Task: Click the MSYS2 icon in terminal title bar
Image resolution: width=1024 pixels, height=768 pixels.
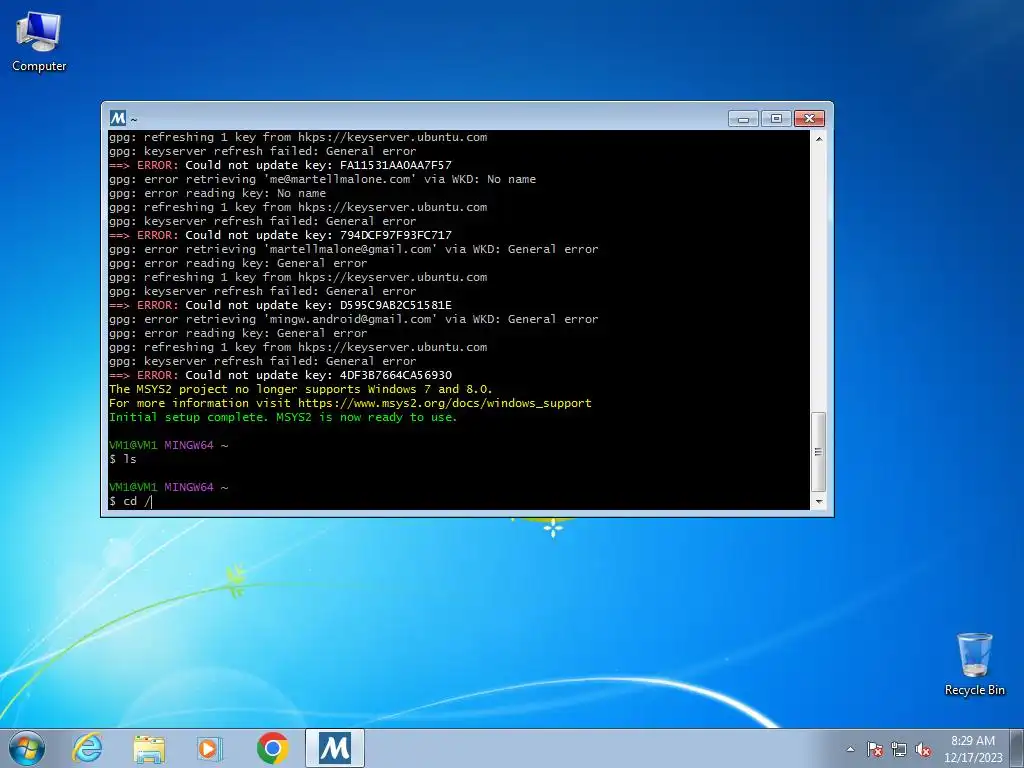Action: click(x=118, y=118)
